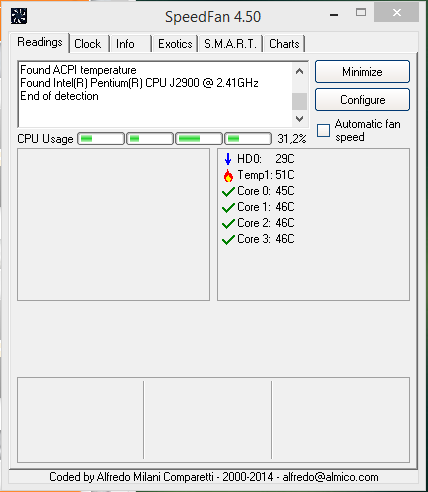Click the flame icon next to Temp1
Image resolution: width=428 pixels, height=492 pixels.
228,175
